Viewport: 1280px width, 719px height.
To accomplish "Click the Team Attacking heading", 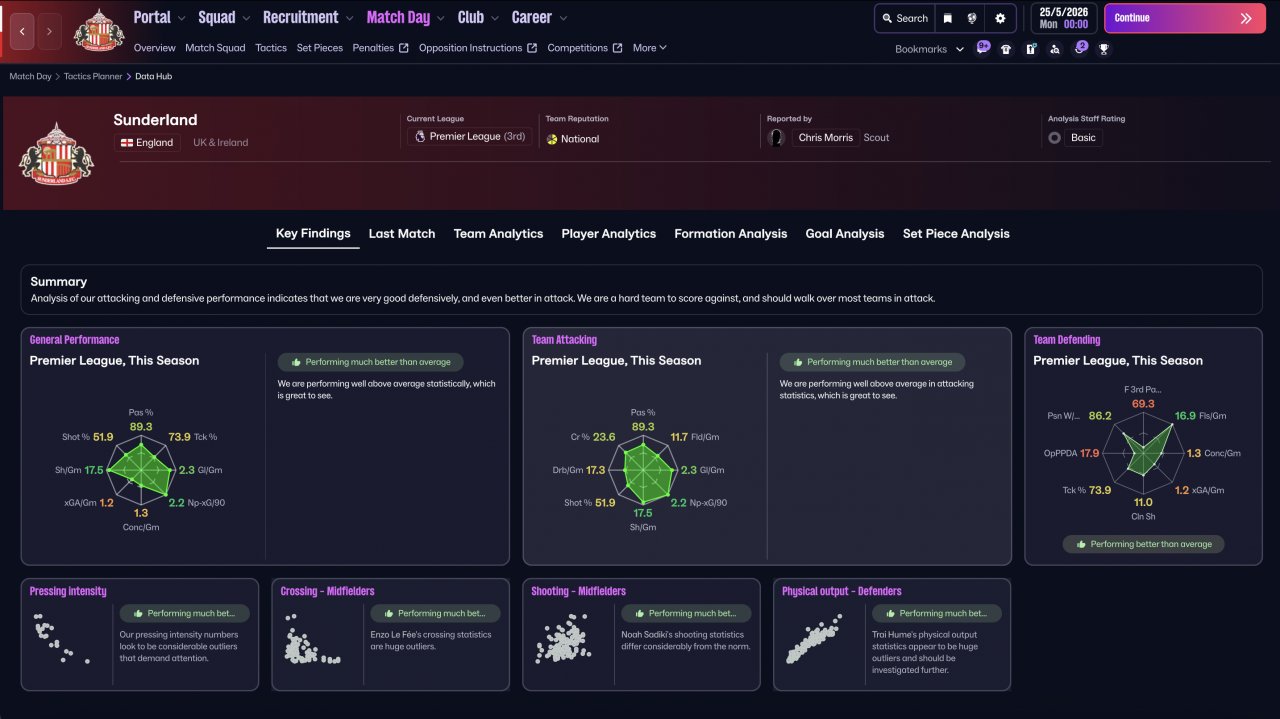I will pyautogui.click(x=564, y=340).
